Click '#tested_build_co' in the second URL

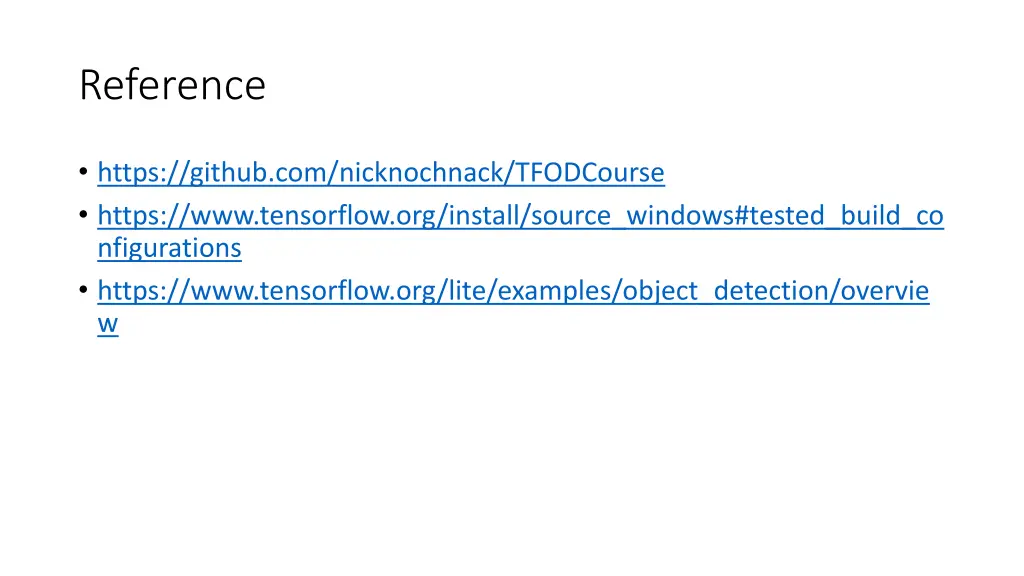click(x=839, y=216)
